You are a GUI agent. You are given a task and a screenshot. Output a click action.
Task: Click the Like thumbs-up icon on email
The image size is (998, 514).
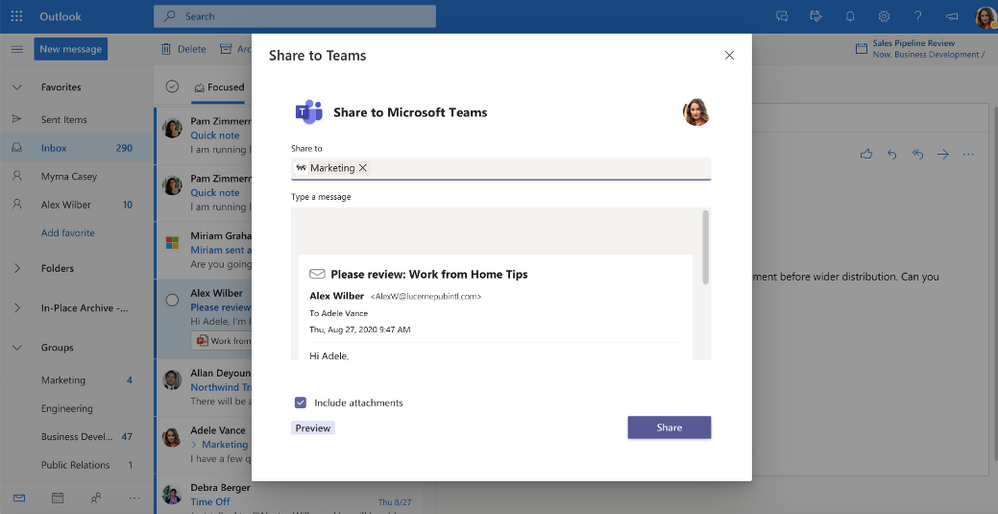866,154
